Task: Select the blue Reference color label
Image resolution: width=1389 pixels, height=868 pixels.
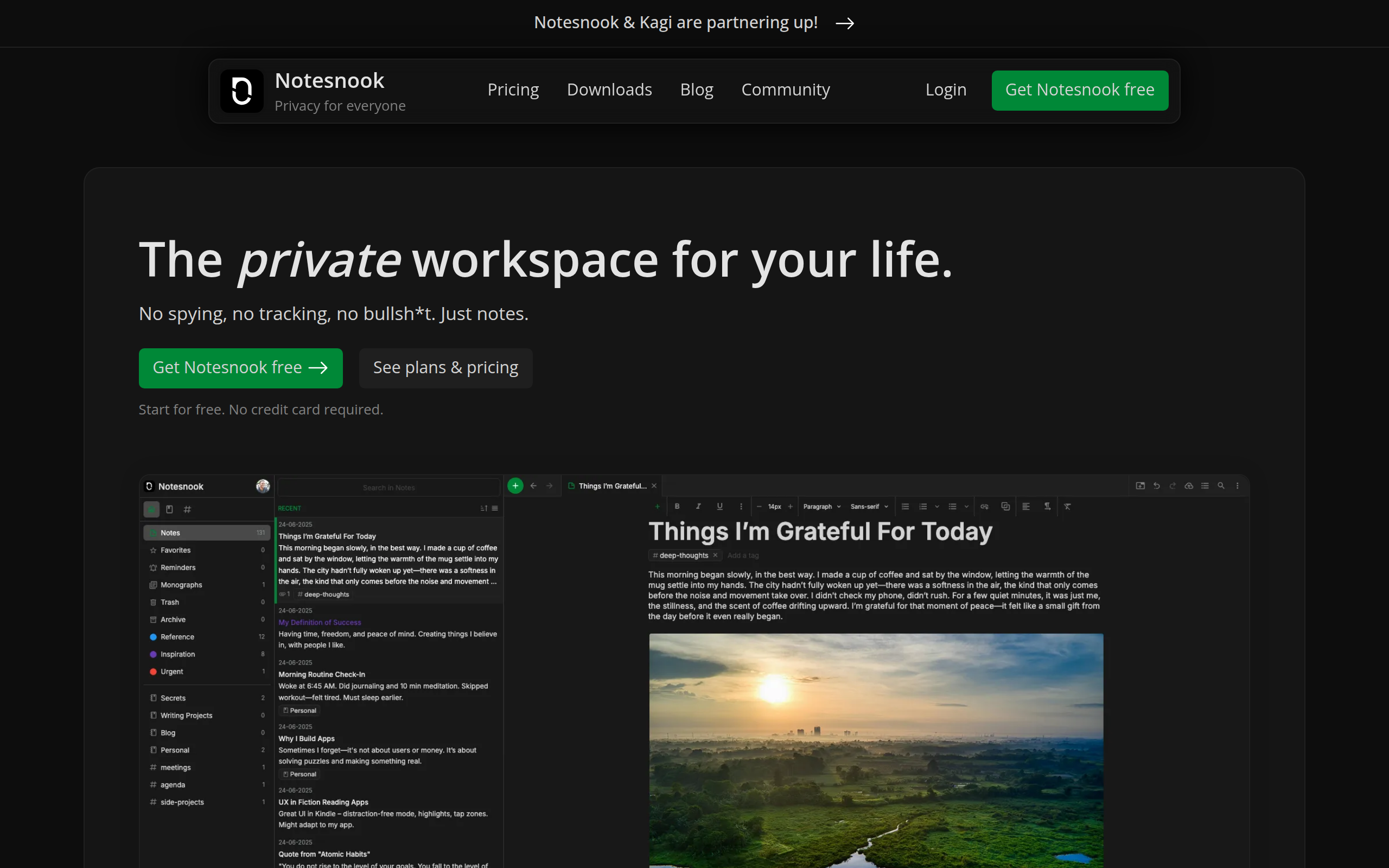Action: [177, 637]
